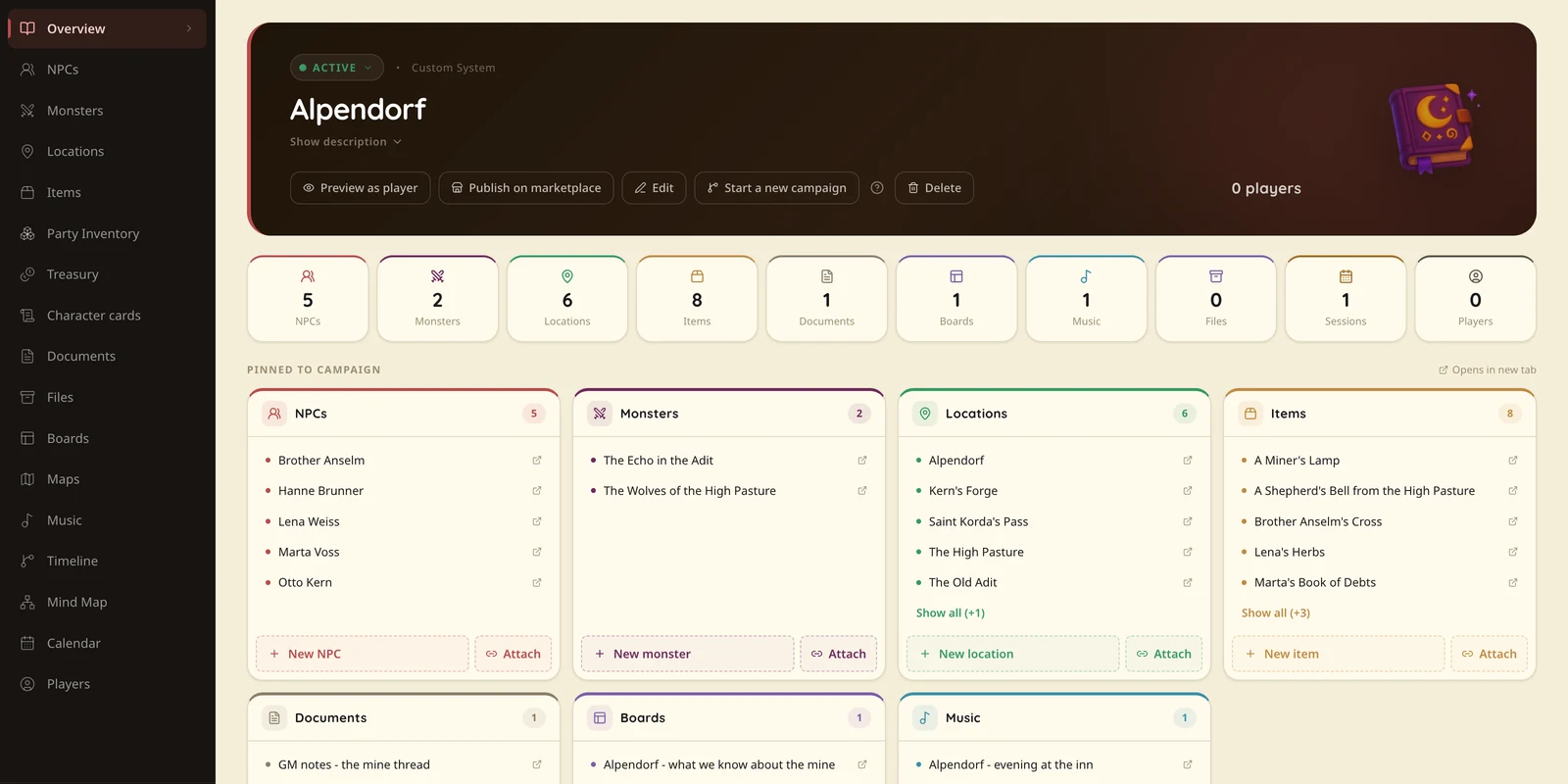
Task: Open Character cards in the sidebar
Action: tap(108, 316)
